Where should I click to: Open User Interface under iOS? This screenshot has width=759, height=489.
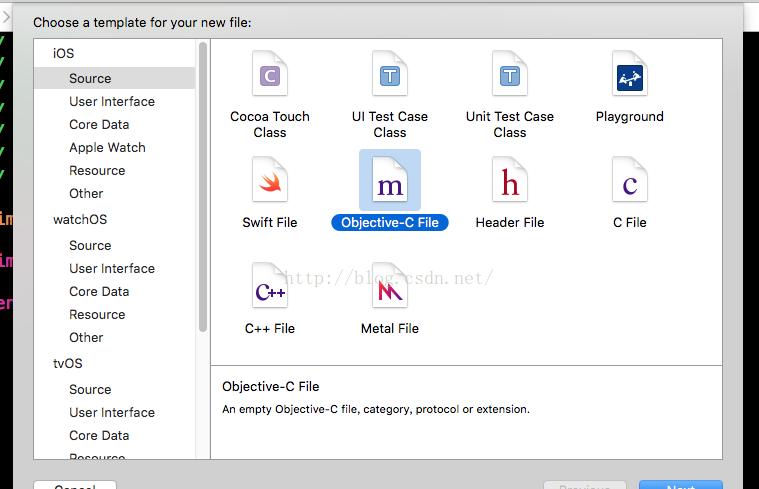tap(112, 102)
